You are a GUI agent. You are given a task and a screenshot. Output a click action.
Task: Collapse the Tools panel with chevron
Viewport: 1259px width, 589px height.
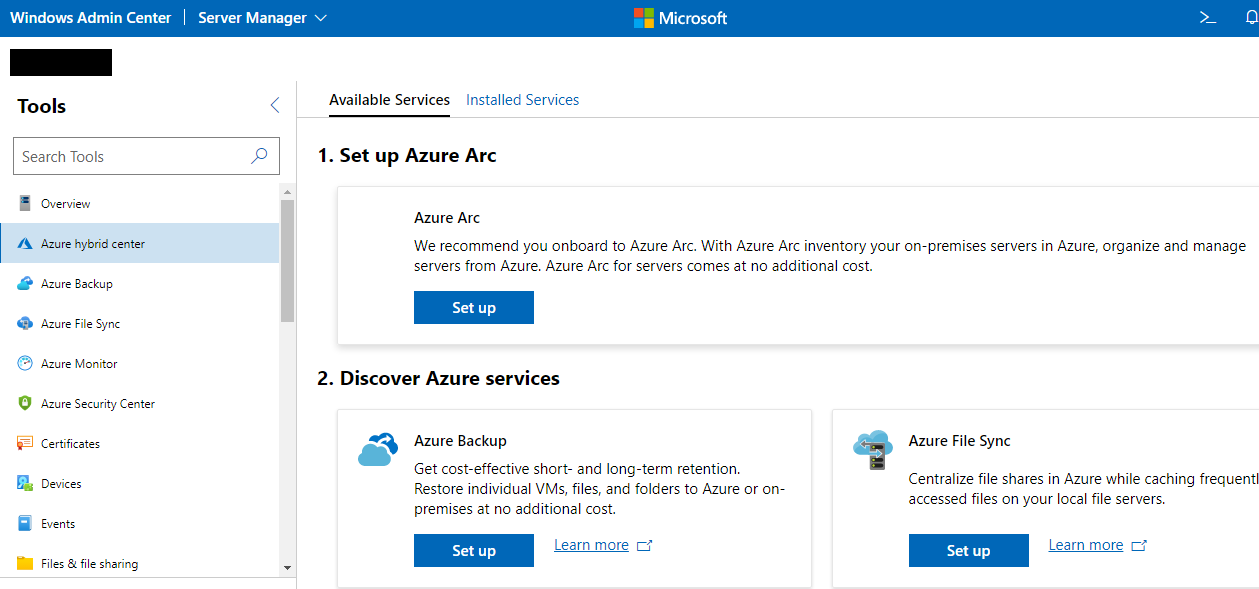click(x=274, y=106)
